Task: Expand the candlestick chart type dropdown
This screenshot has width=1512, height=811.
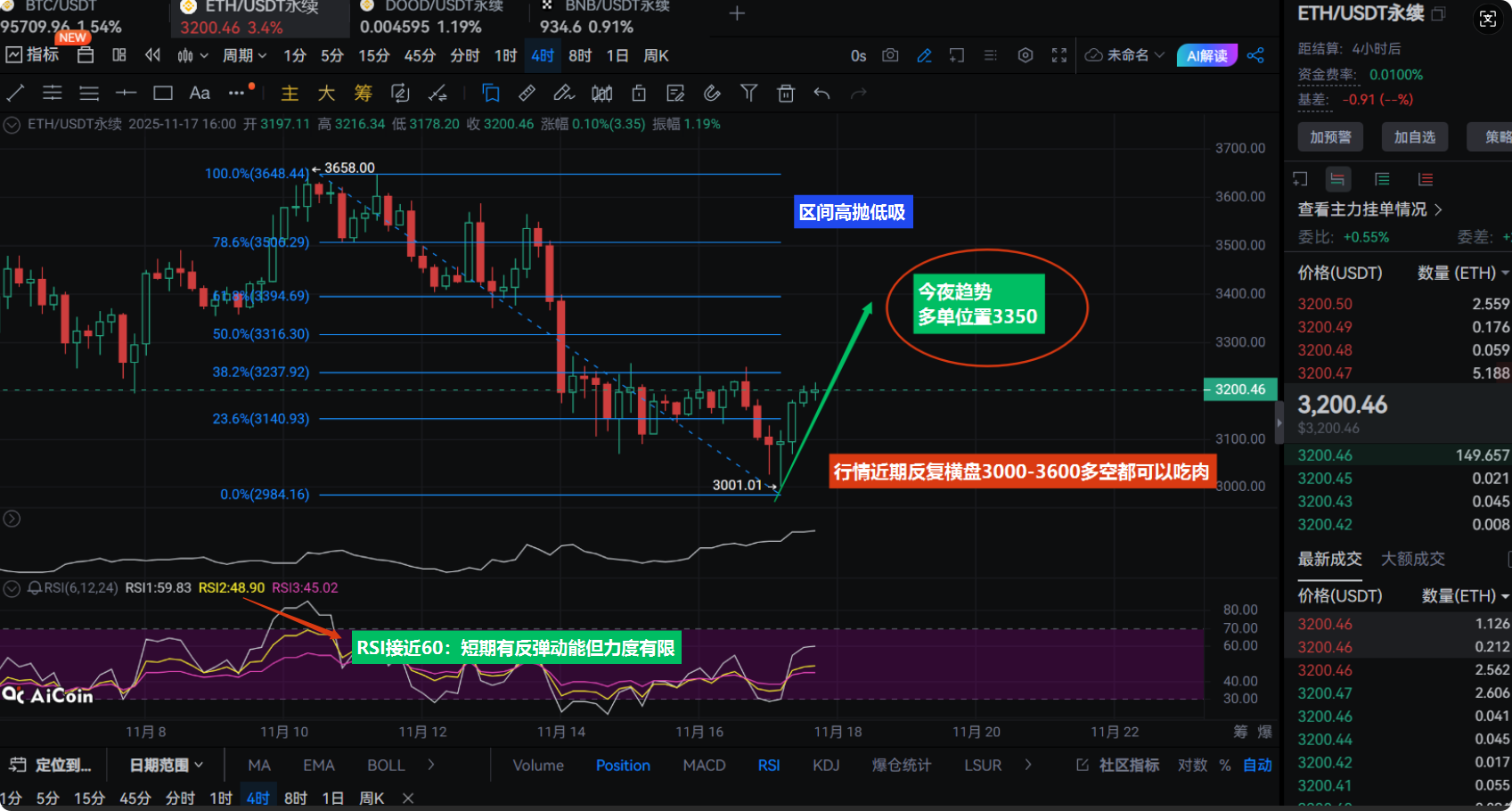Action: click(192, 55)
